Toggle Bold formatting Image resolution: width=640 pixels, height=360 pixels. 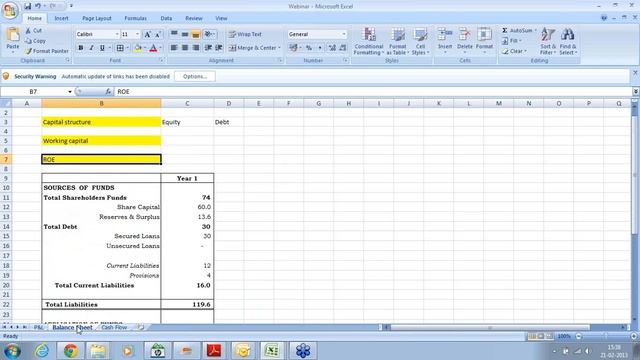pos(80,48)
